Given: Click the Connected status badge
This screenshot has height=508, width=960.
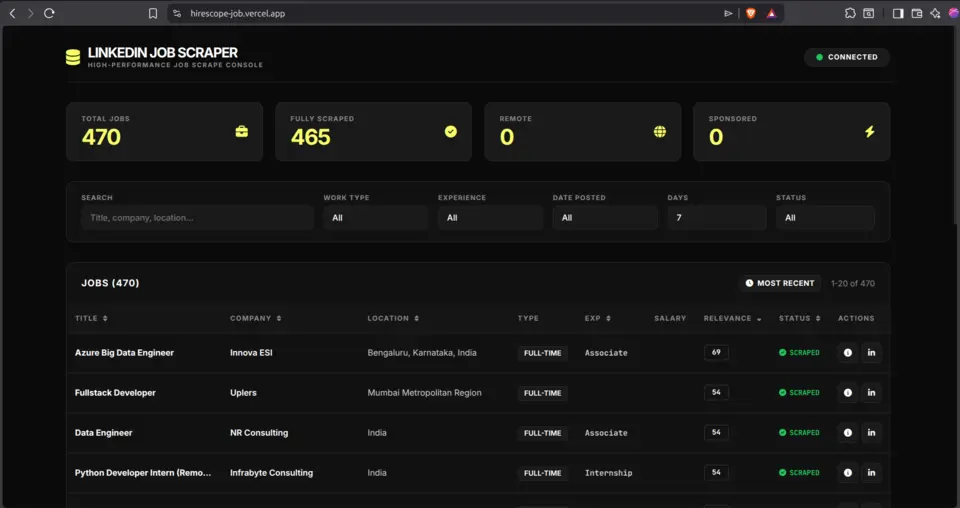Looking at the screenshot, I should (x=847, y=57).
